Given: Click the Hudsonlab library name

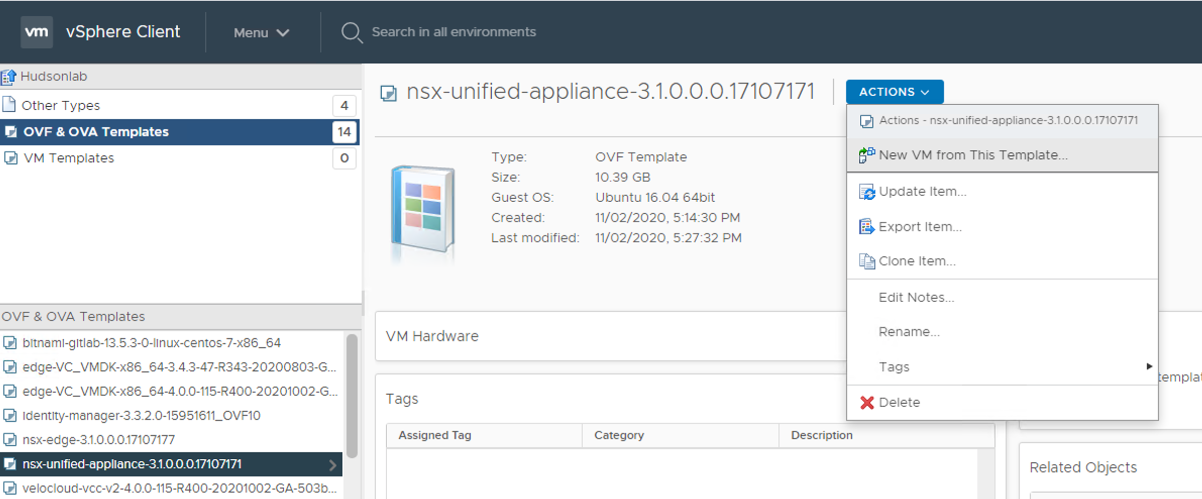Looking at the screenshot, I should tap(54, 76).
